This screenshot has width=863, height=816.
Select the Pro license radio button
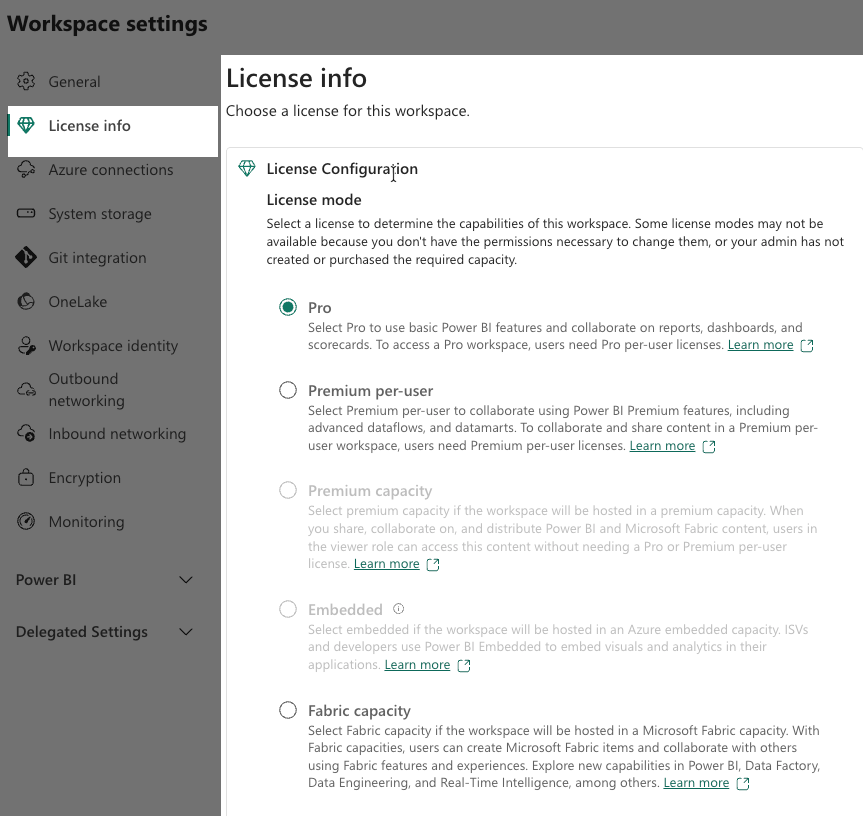click(288, 307)
